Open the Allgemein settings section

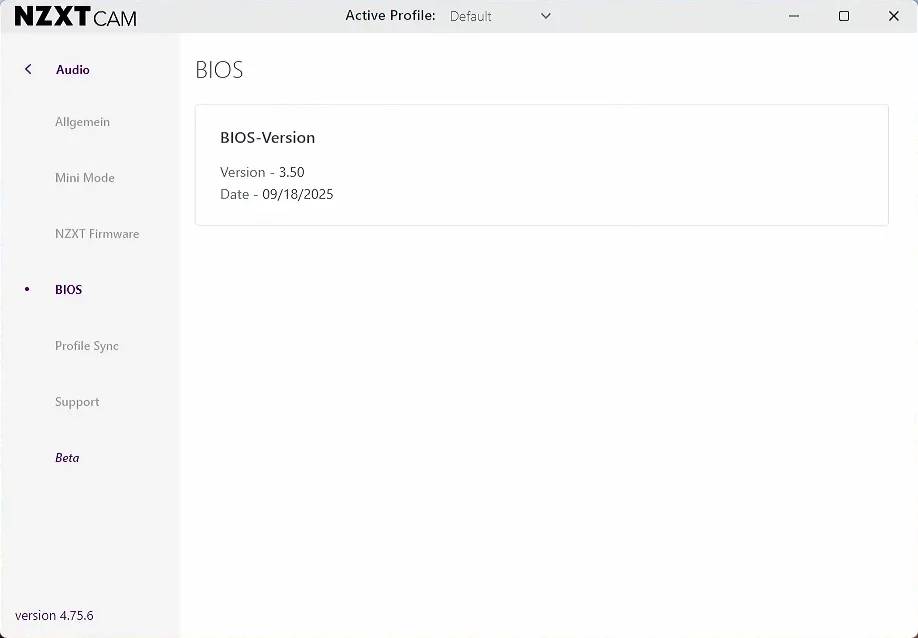pyautogui.click(x=82, y=122)
